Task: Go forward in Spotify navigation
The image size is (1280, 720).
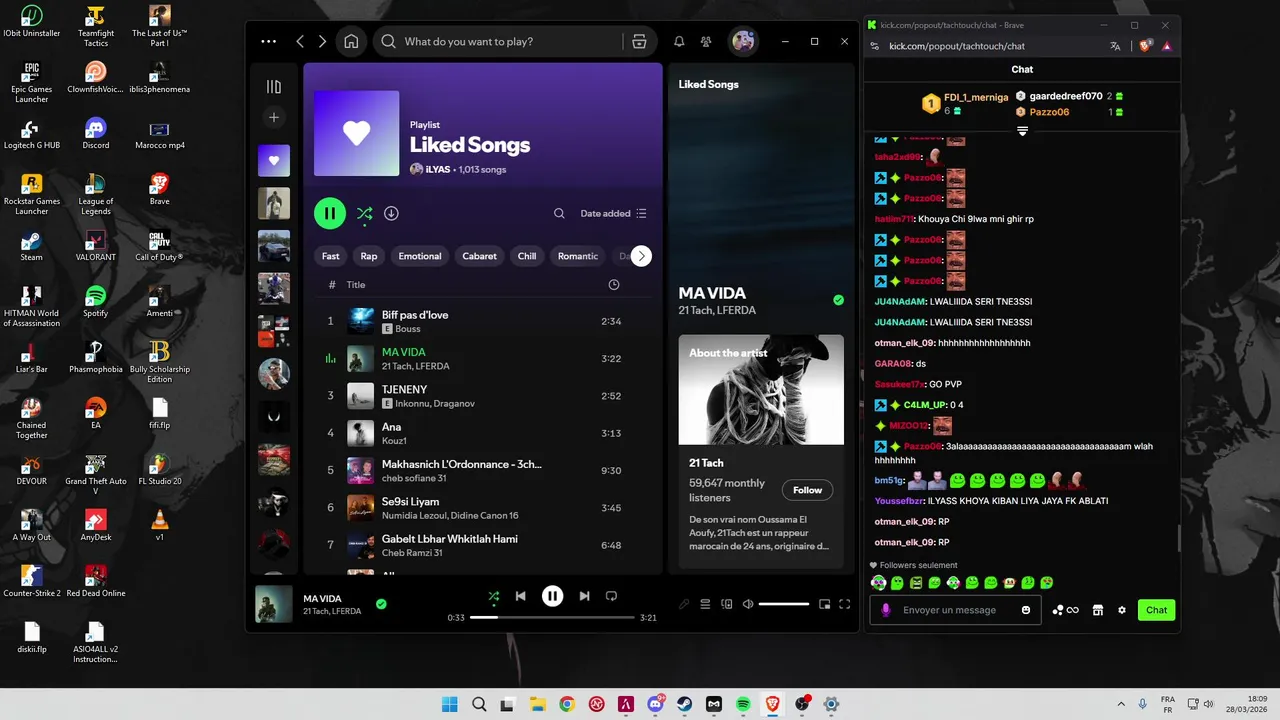Action: 322,41
